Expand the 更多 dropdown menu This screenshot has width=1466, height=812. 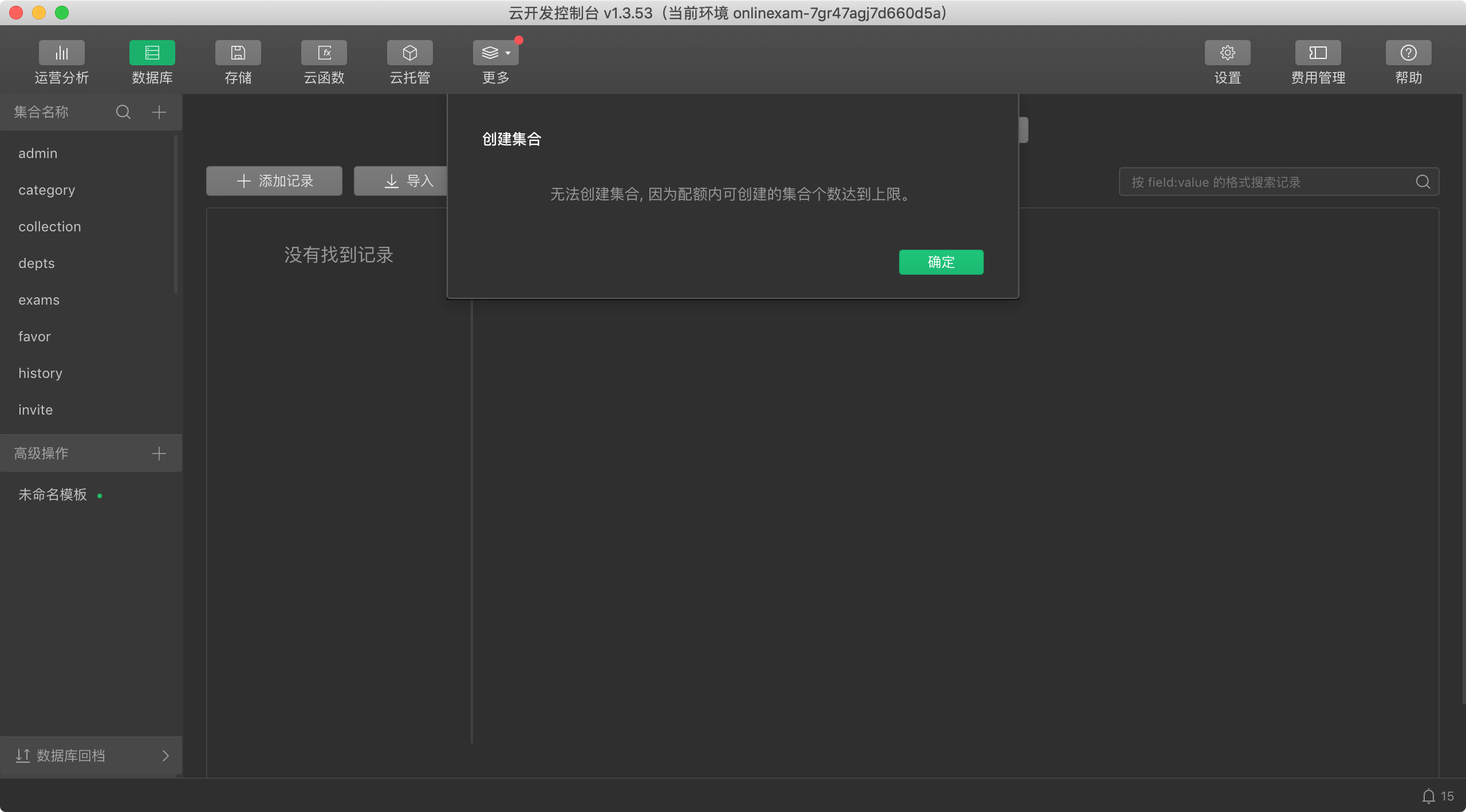tap(495, 53)
